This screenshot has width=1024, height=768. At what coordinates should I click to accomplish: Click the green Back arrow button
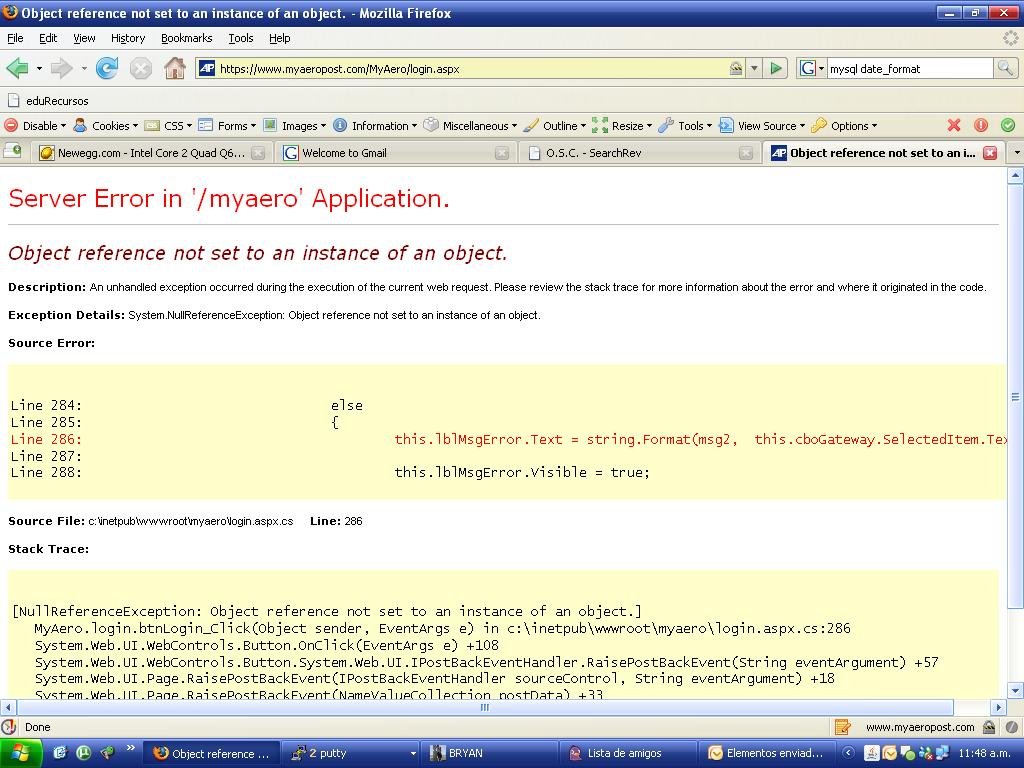pos(17,68)
